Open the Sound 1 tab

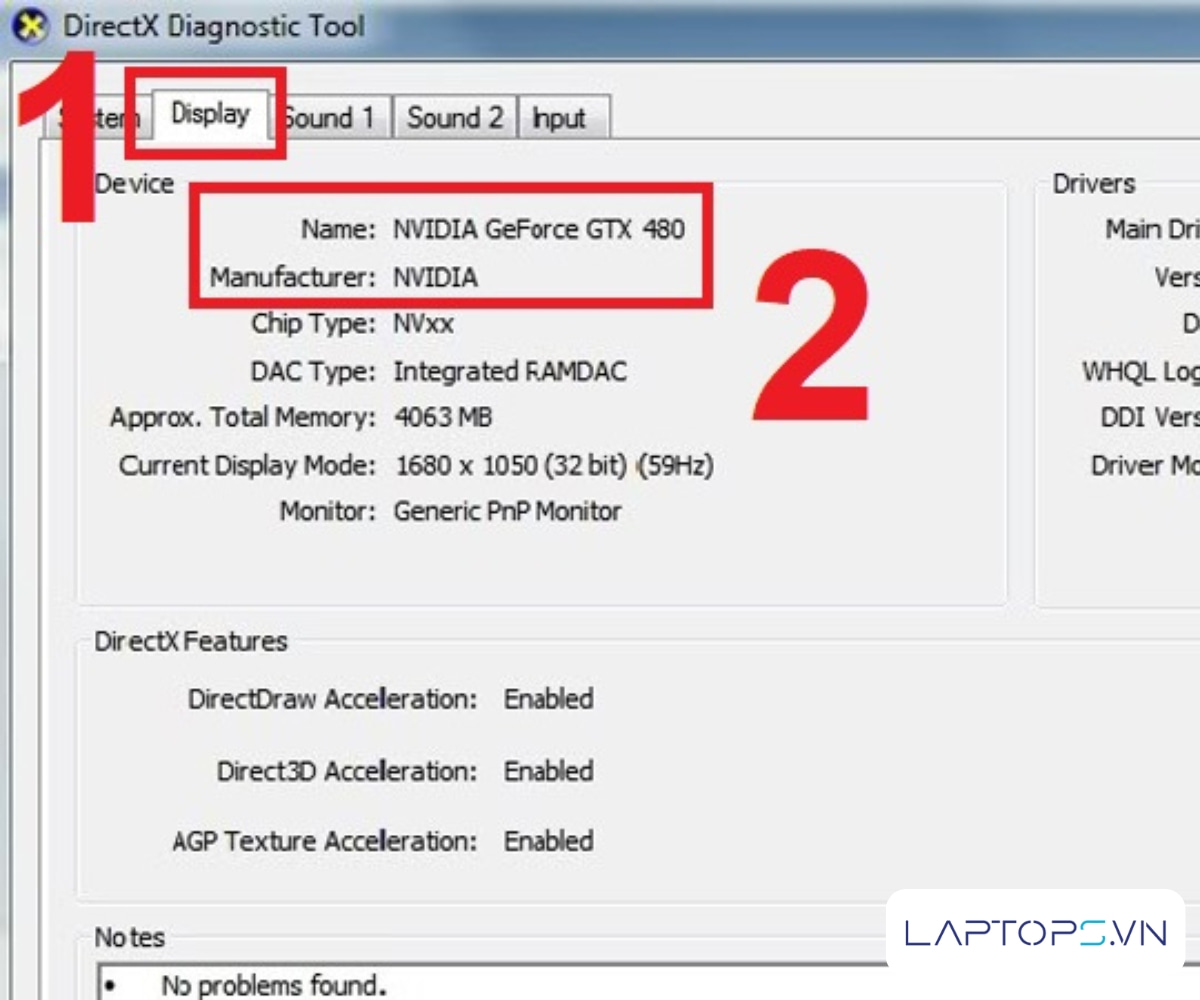click(331, 118)
